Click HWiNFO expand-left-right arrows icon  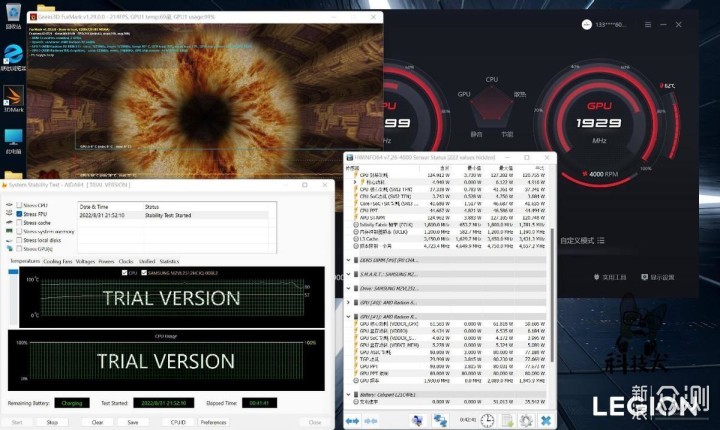point(352,421)
